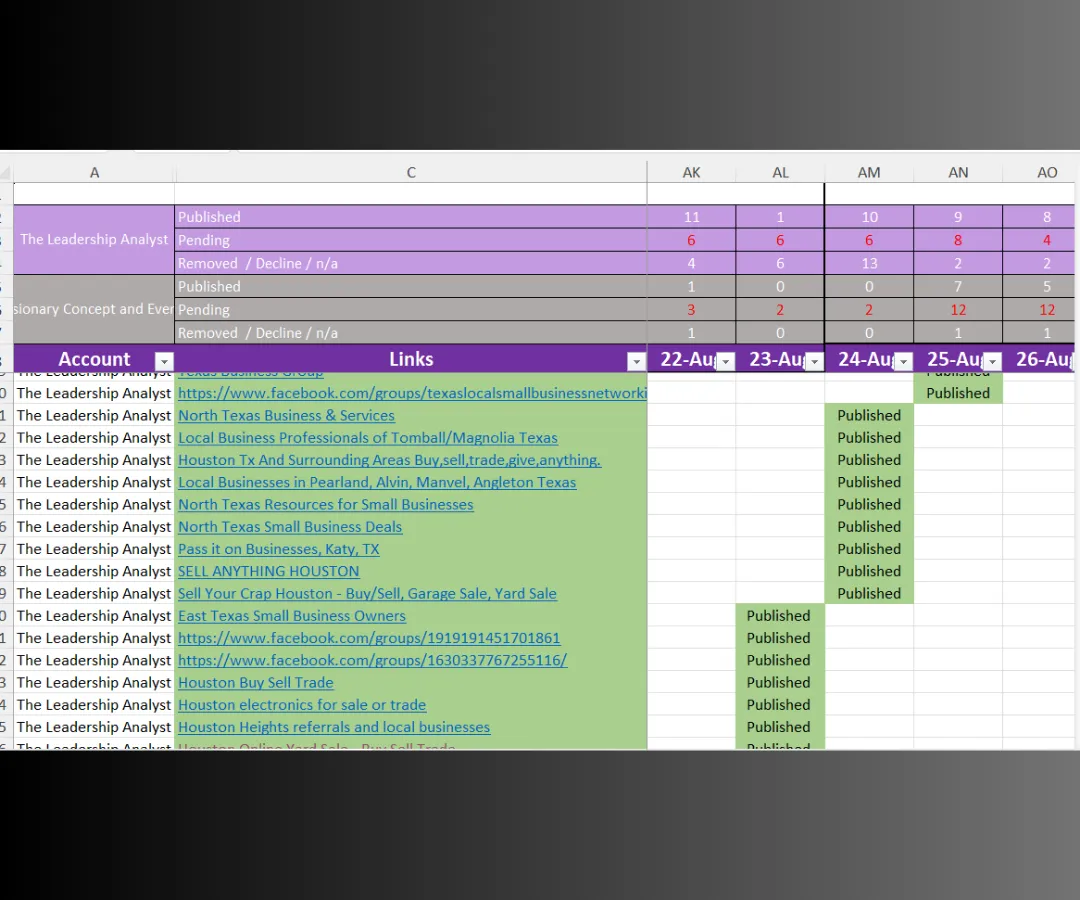1080x900 pixels.
Task: Select Published cell in North Texas Business & Services row
Action: pos(869,415)
